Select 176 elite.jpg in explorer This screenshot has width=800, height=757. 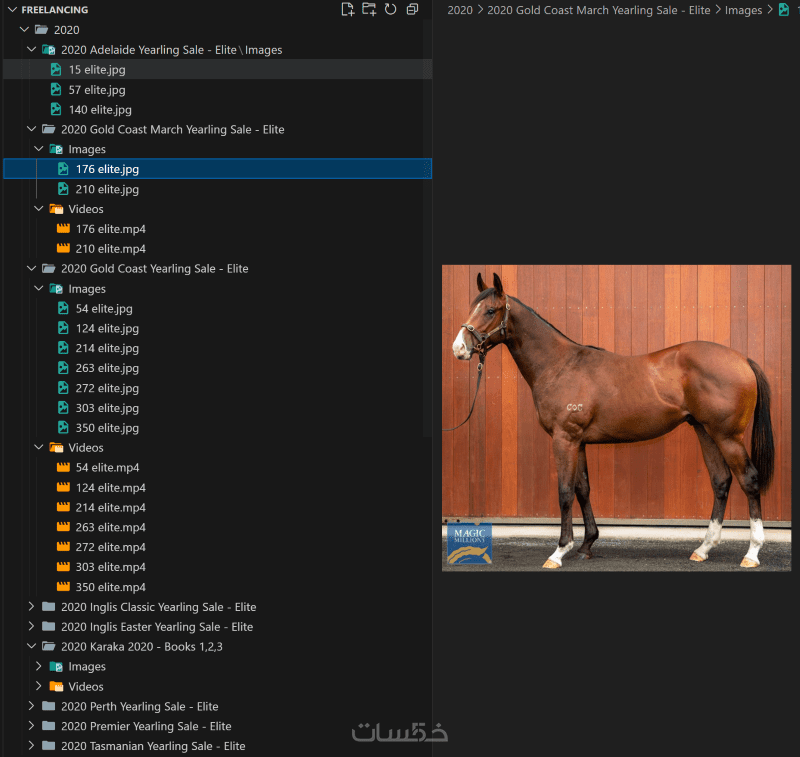tap(217, 169)
